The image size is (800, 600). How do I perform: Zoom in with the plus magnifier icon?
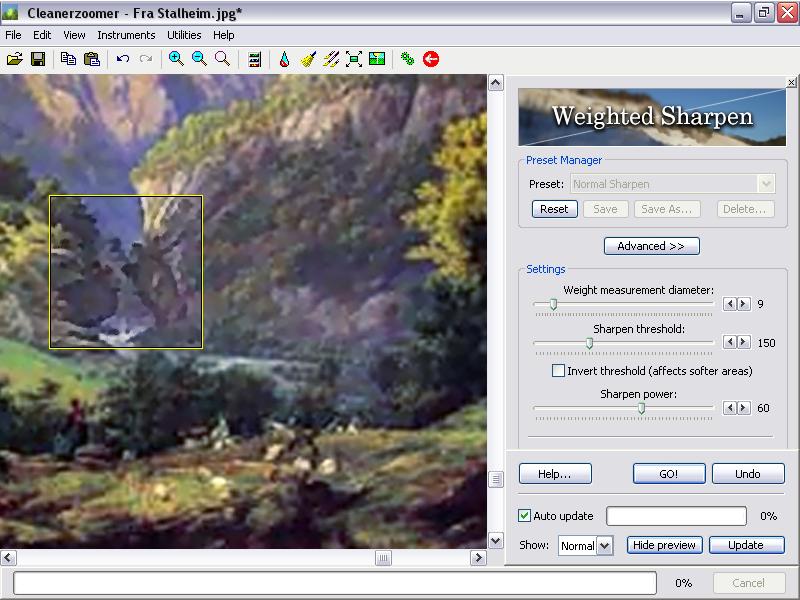pyautogui.click(x=176, y=59)
